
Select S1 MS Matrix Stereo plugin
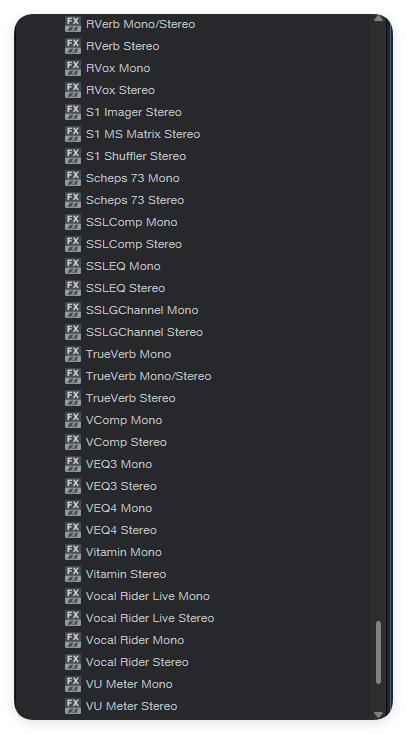click(x=143, y=134)
